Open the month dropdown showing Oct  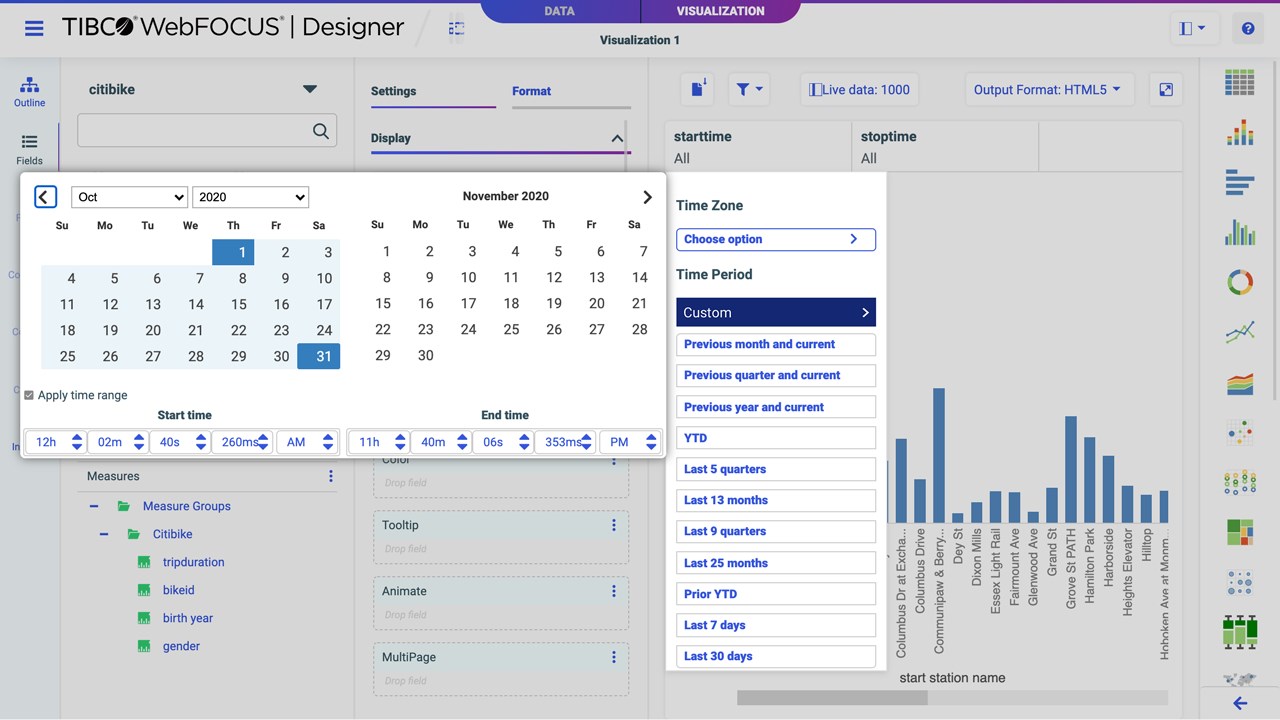click(x=129, y=197)
